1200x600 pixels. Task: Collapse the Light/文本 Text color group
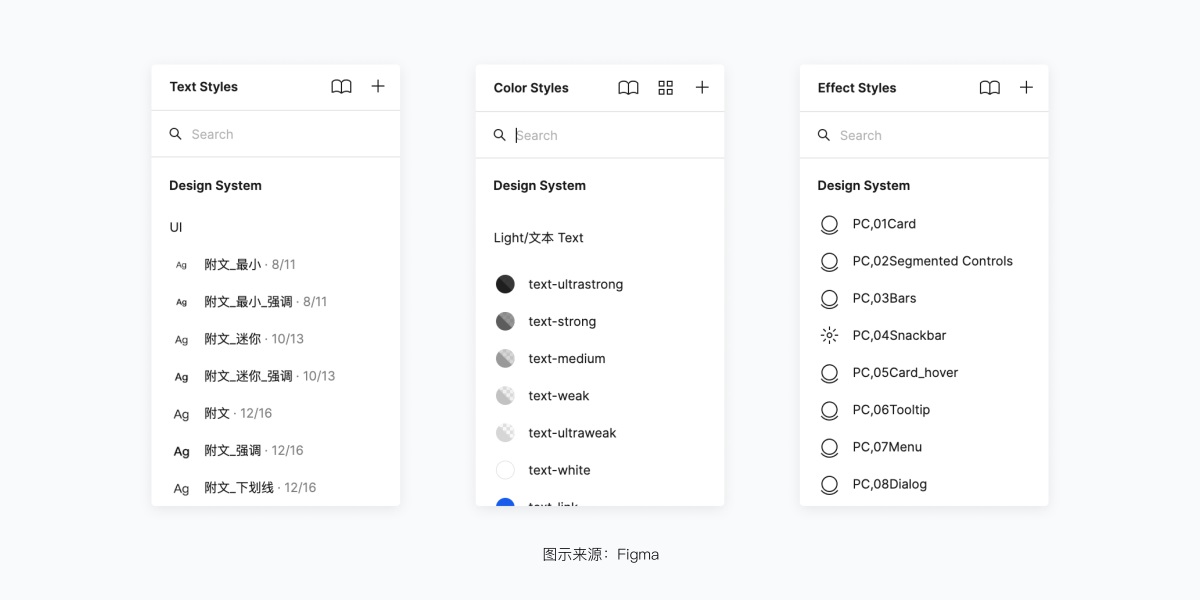point(538,238)
